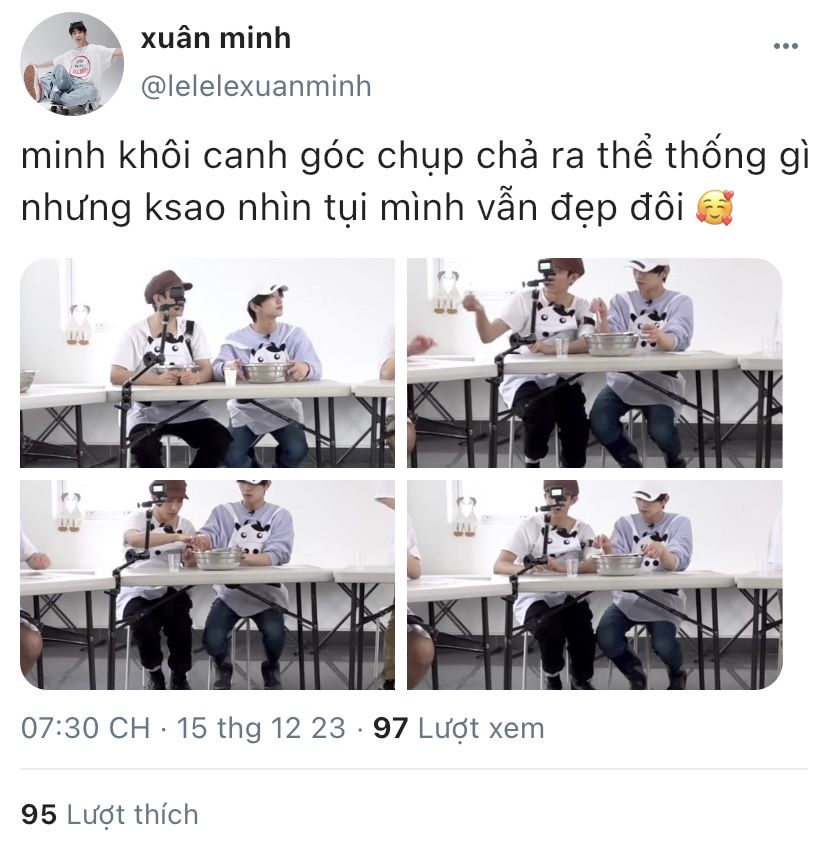Click the divider above the likes count
Viewport: 828px width, 852px height.
414,769
